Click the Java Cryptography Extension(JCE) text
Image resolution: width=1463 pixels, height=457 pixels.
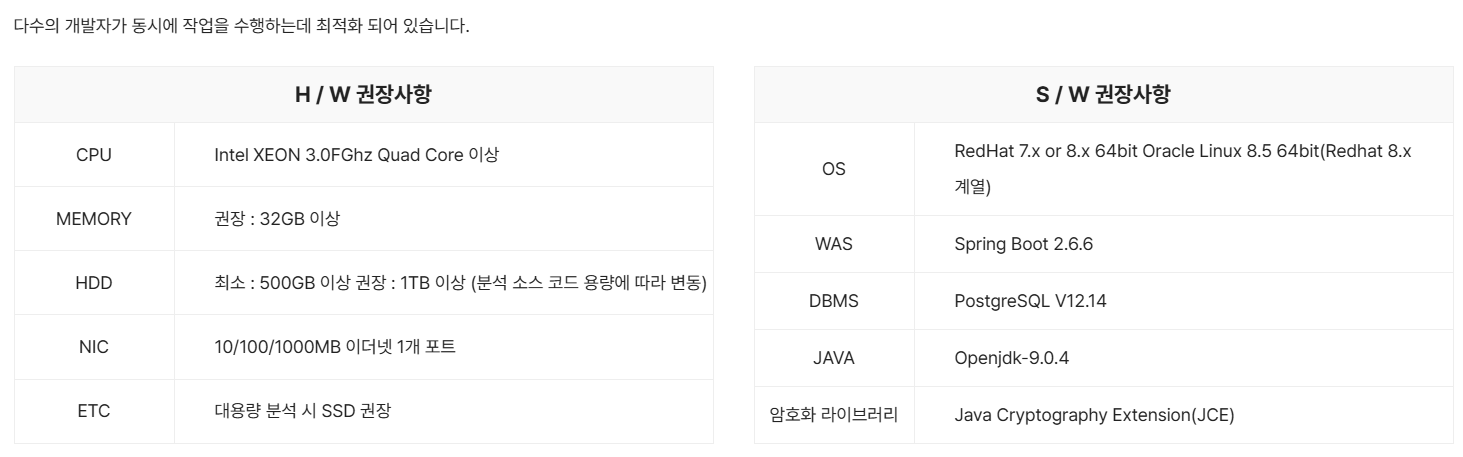(1094, 415)
